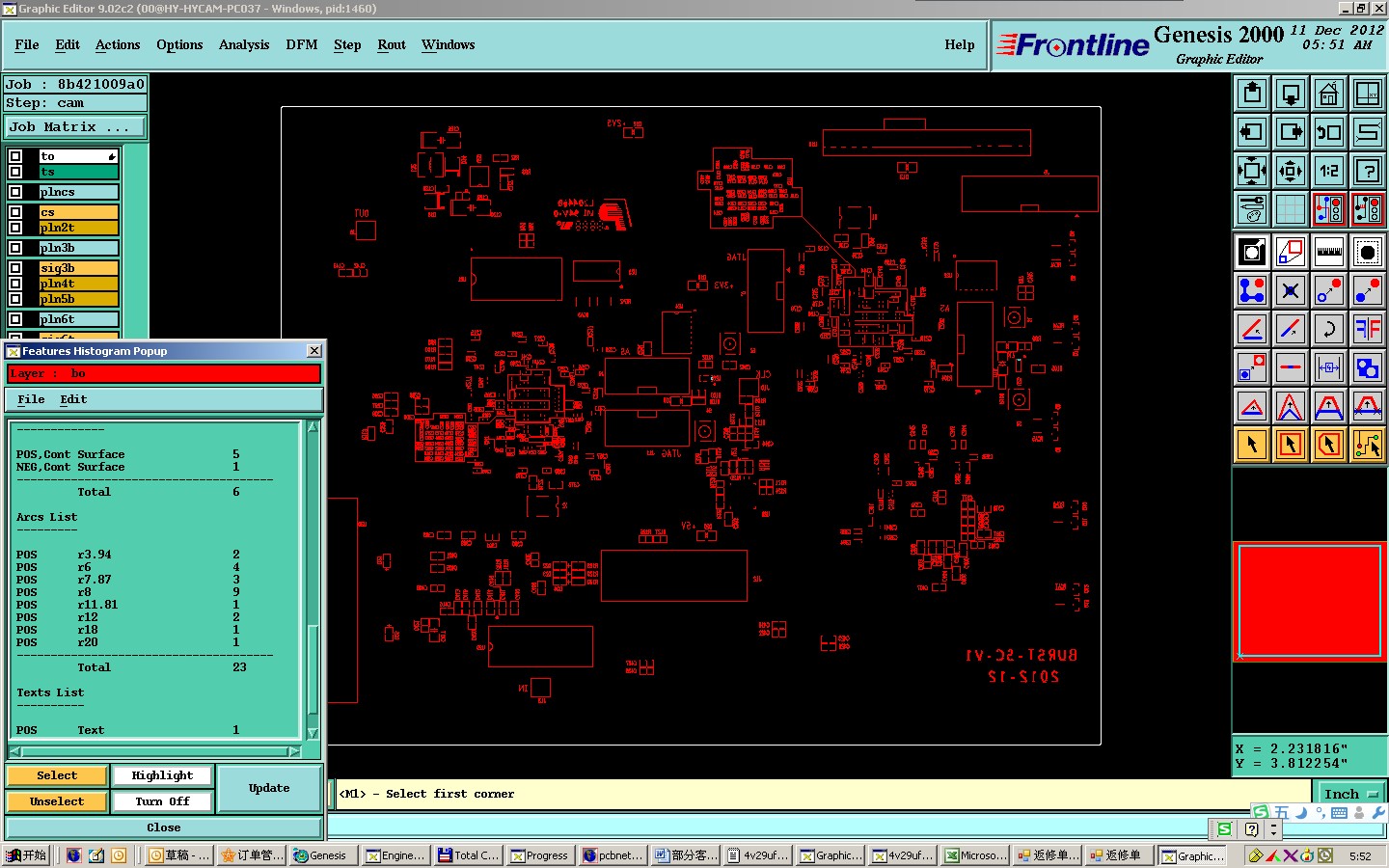Click the pan left view icon
The image size is (1389, 868).
(x=1252, y=132)
